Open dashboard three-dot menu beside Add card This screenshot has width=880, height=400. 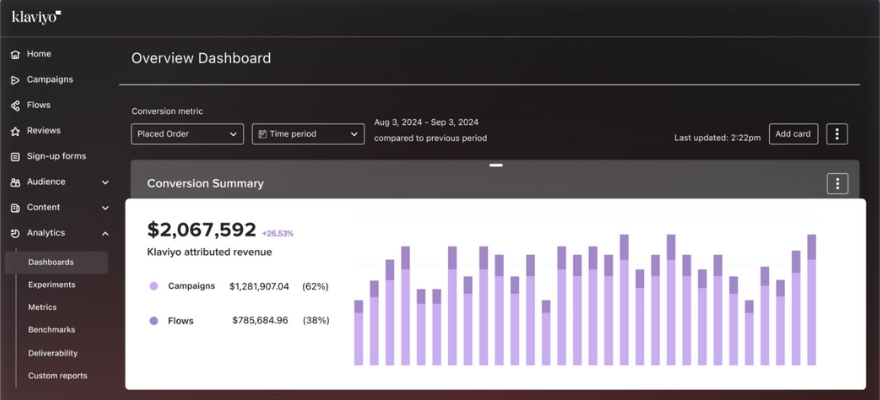(837, 134)
